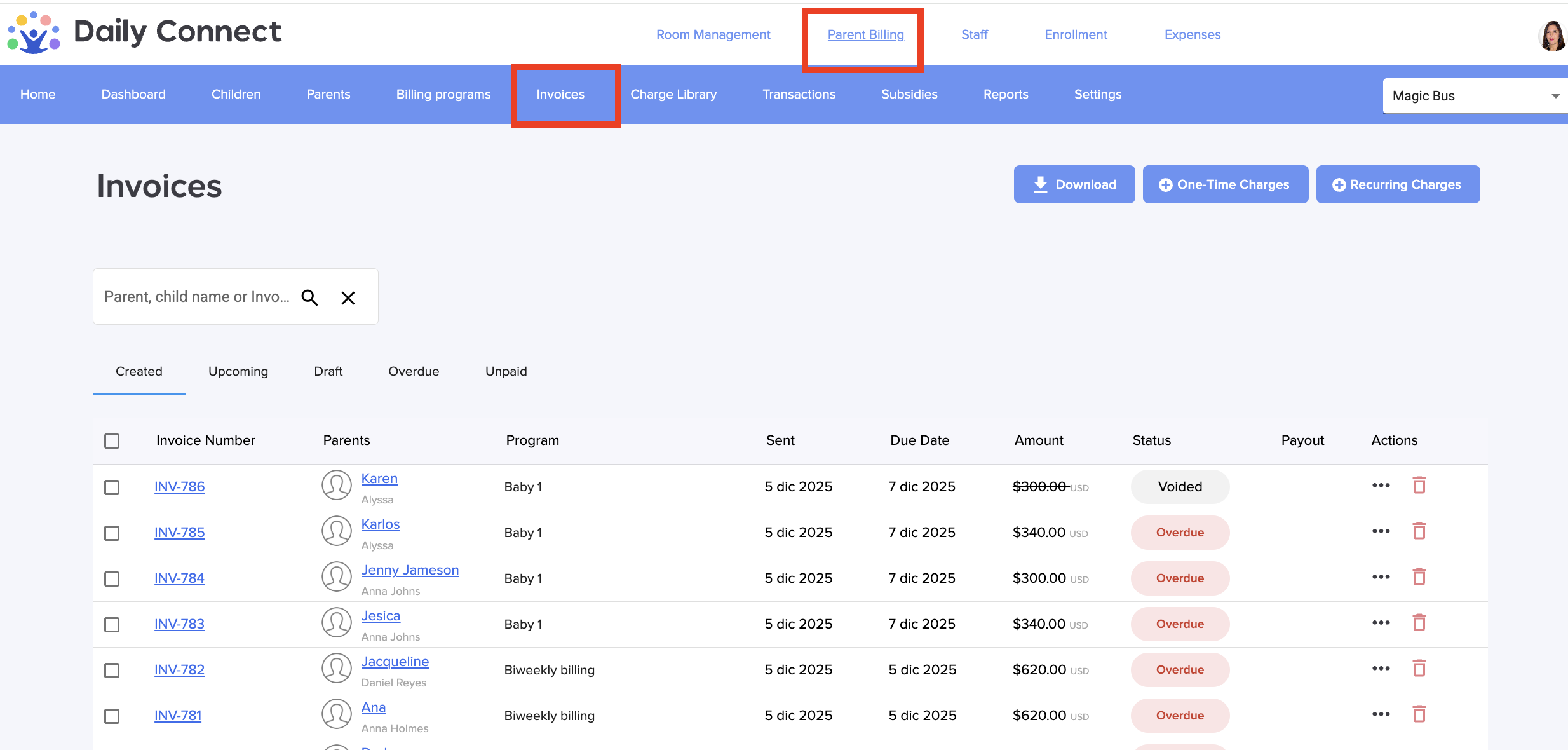Open the user profile avatar
This screenshot has width=1568, height=750.
click(1552, 36)
